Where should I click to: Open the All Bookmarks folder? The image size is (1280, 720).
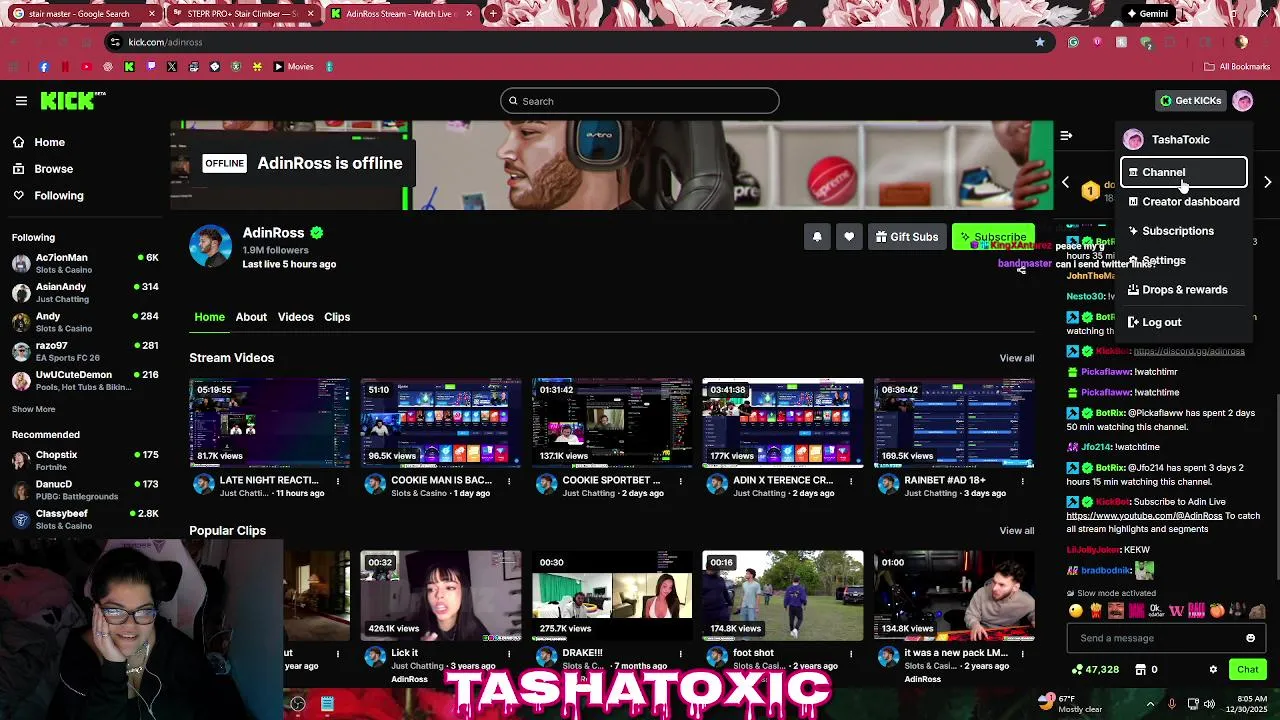click(1237, 67)
